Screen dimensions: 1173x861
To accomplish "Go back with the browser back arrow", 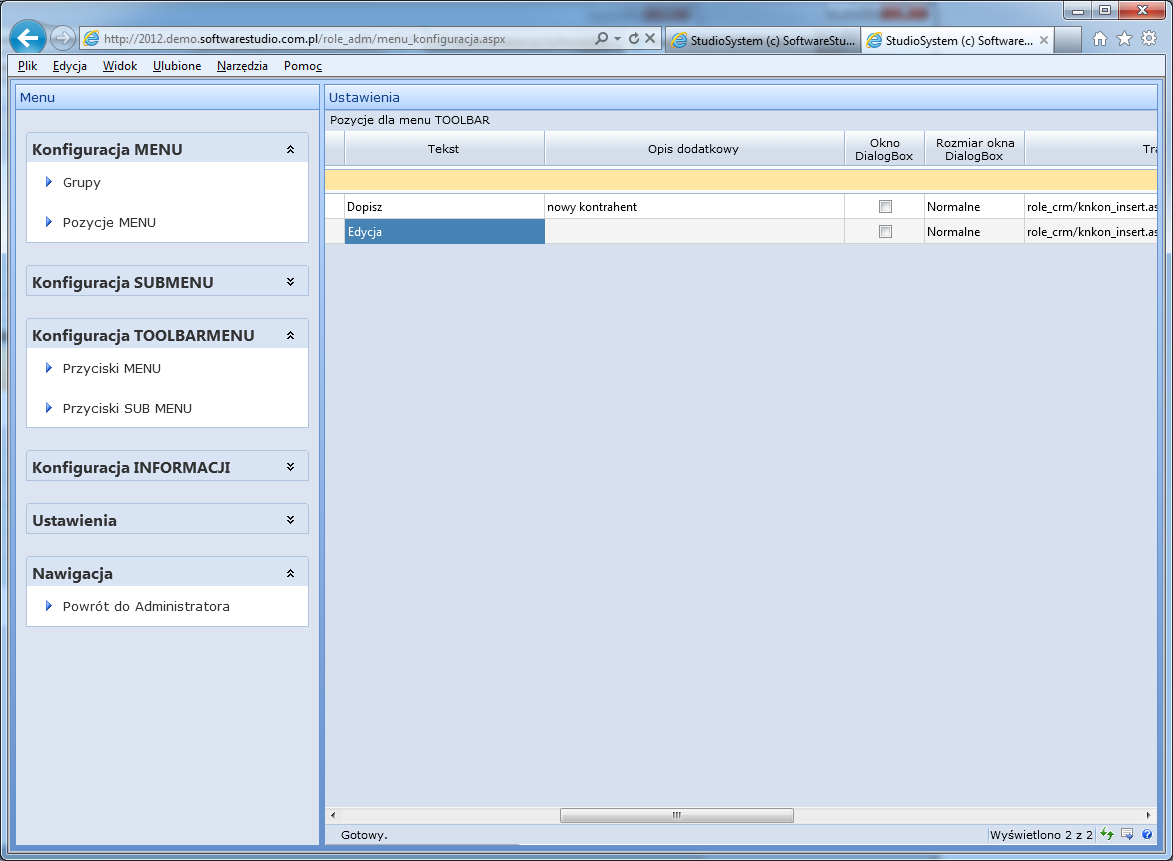I will pyautogui.click(x=29, y=39).
